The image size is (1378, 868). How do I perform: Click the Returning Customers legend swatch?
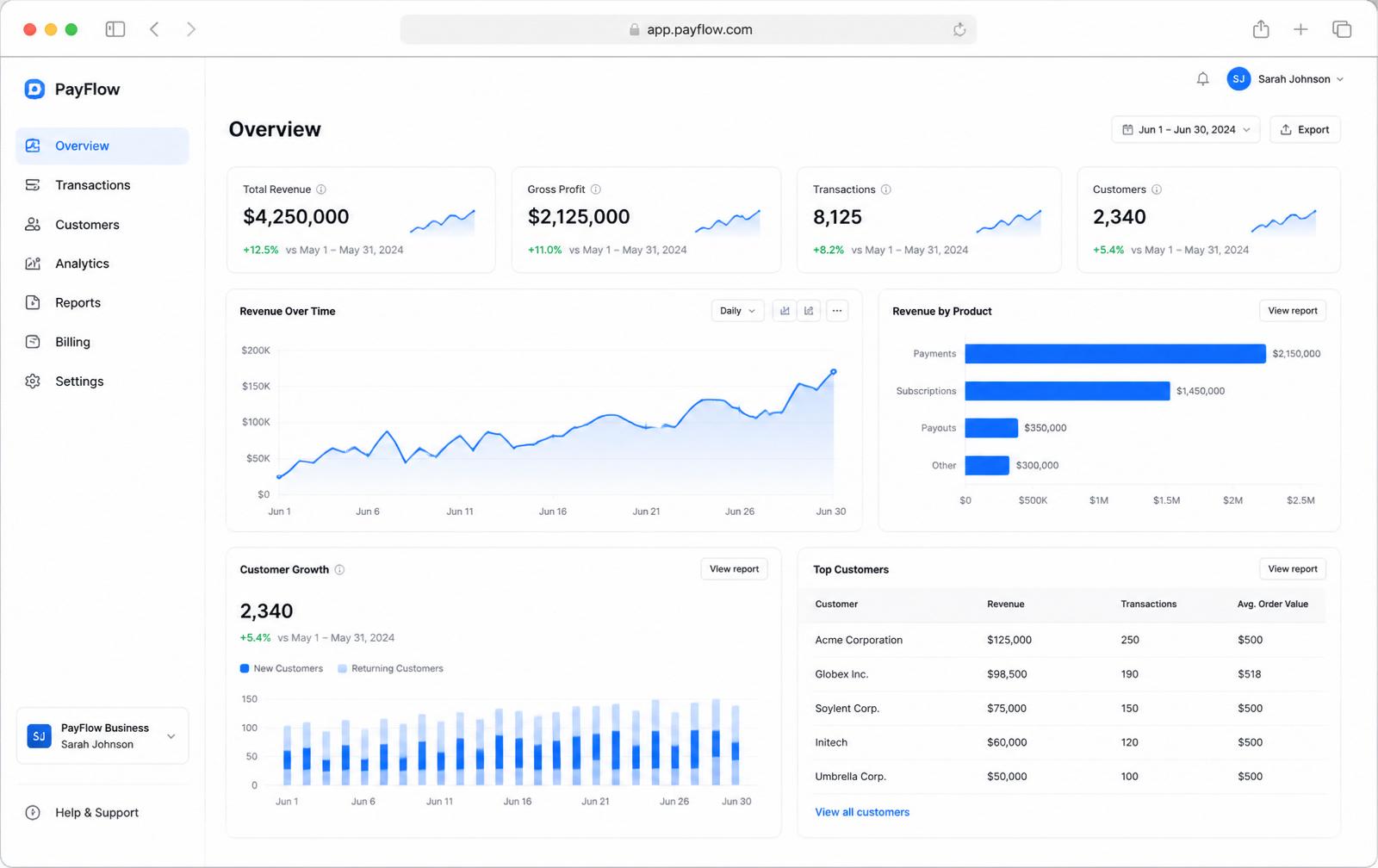pos(343,668)
